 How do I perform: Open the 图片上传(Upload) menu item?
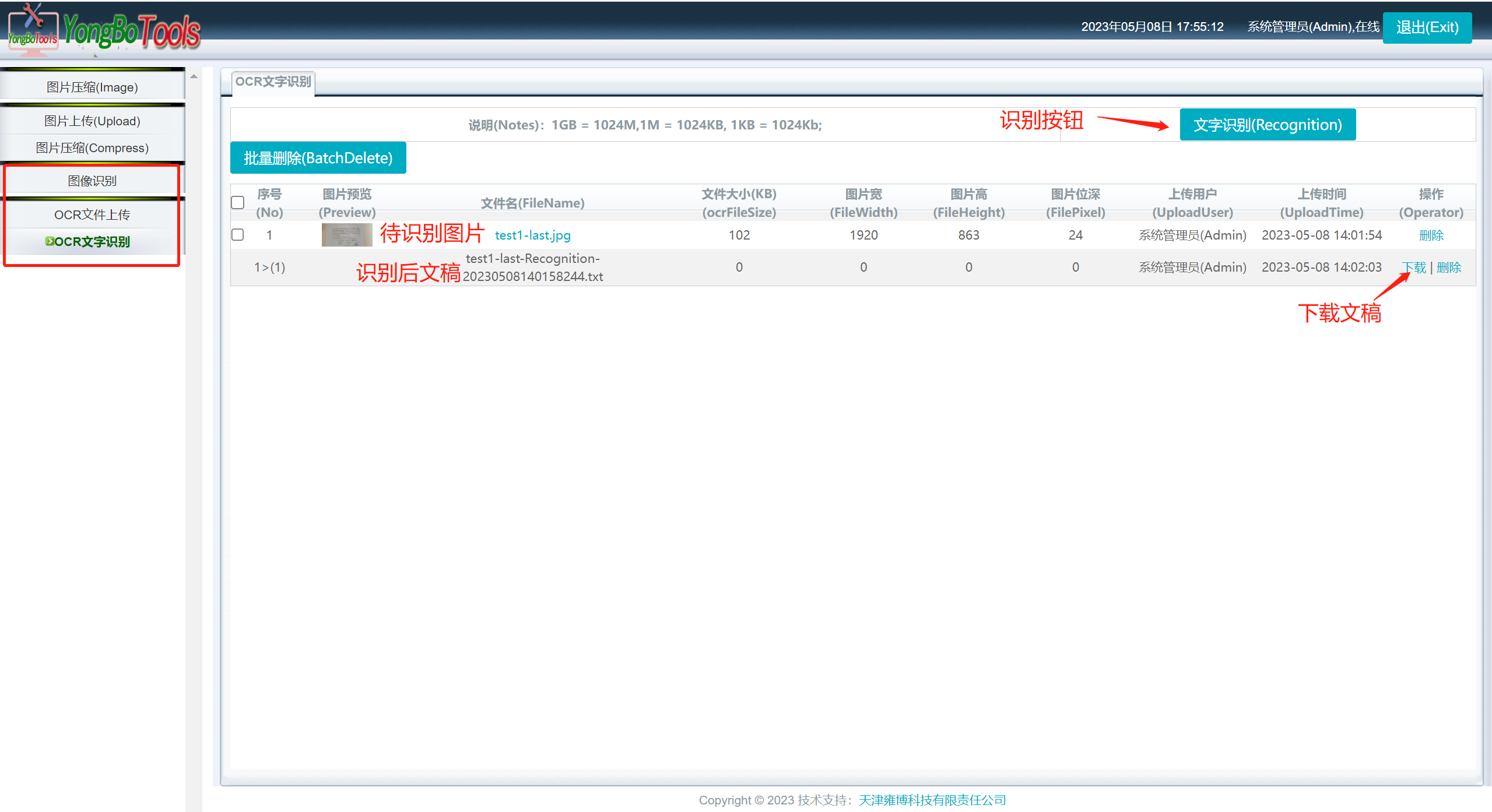(92, 121)
